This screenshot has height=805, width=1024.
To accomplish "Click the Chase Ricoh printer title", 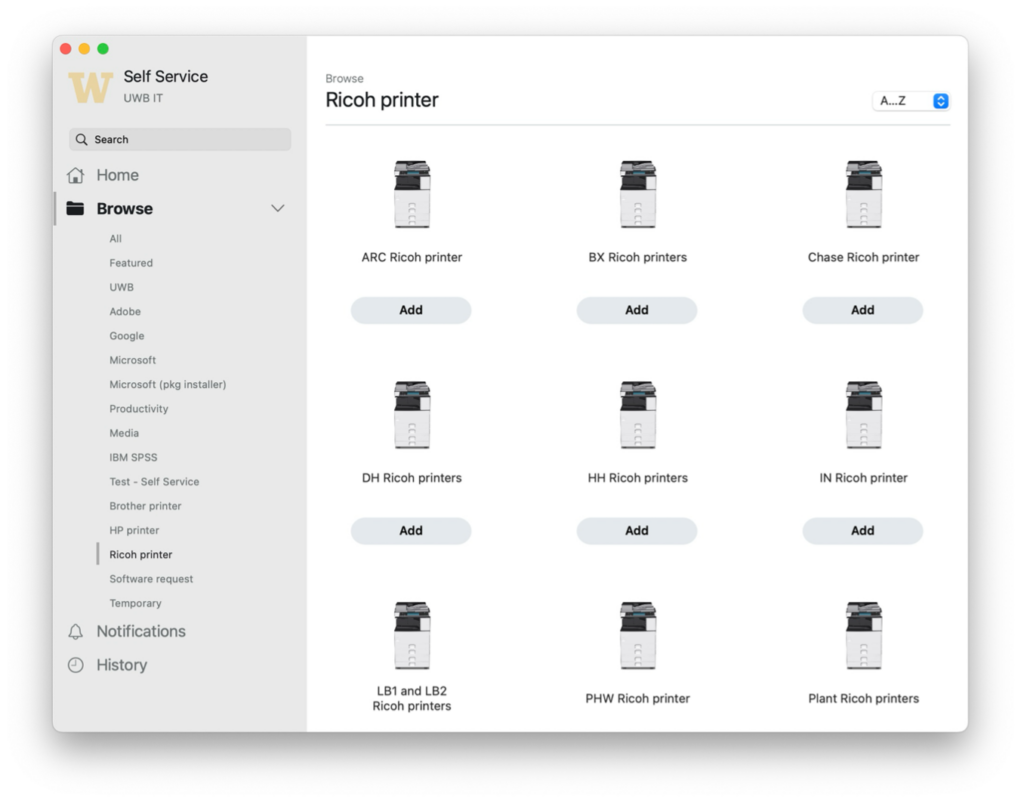I will [x=863, y=257].
